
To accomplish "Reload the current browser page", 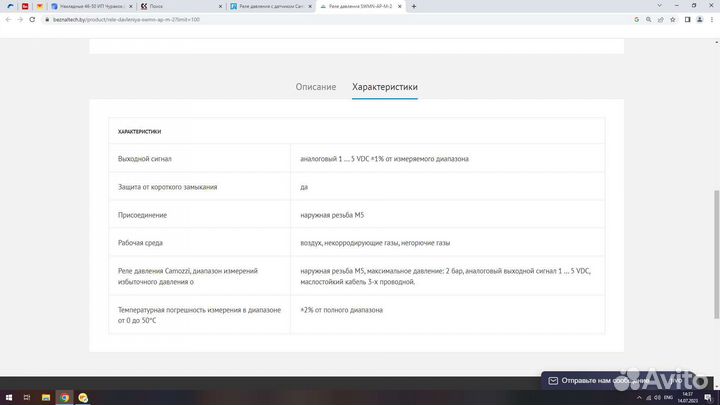I will click(33, 19).
